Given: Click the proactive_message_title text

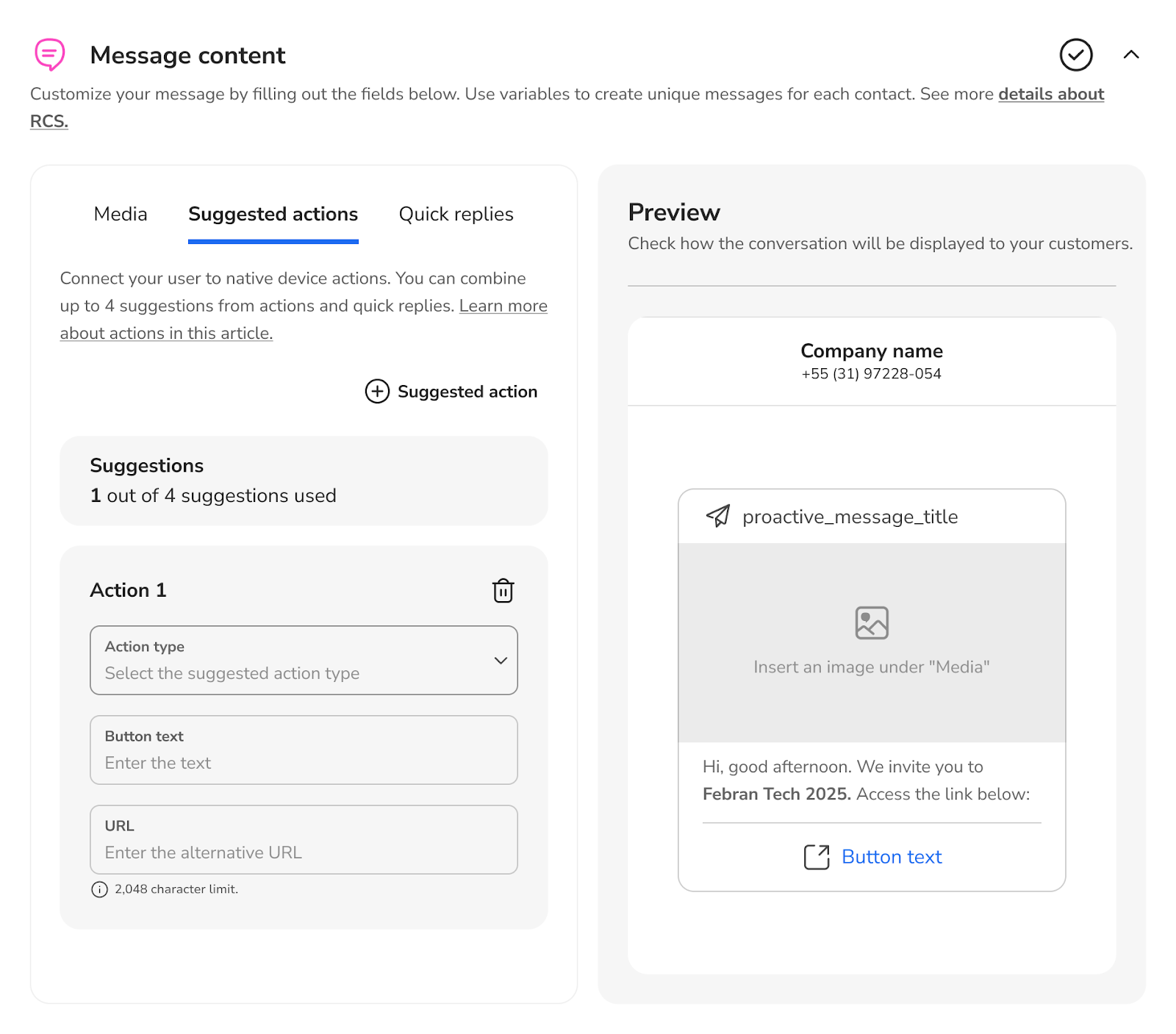Looking at the screenshot, I should tap(850, 517).
